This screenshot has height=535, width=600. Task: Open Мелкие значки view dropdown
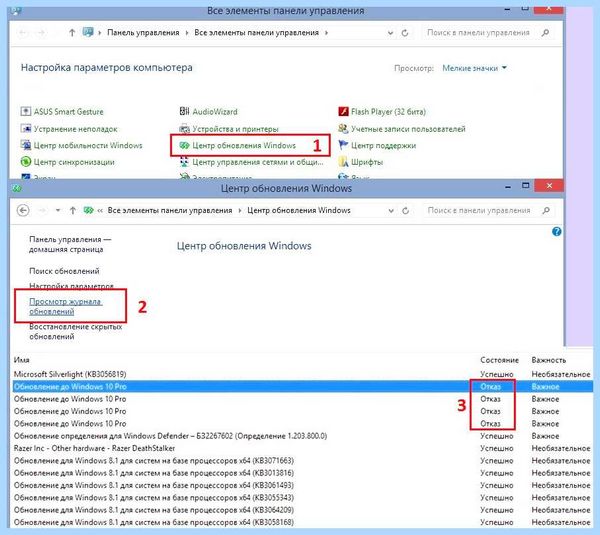474,68
